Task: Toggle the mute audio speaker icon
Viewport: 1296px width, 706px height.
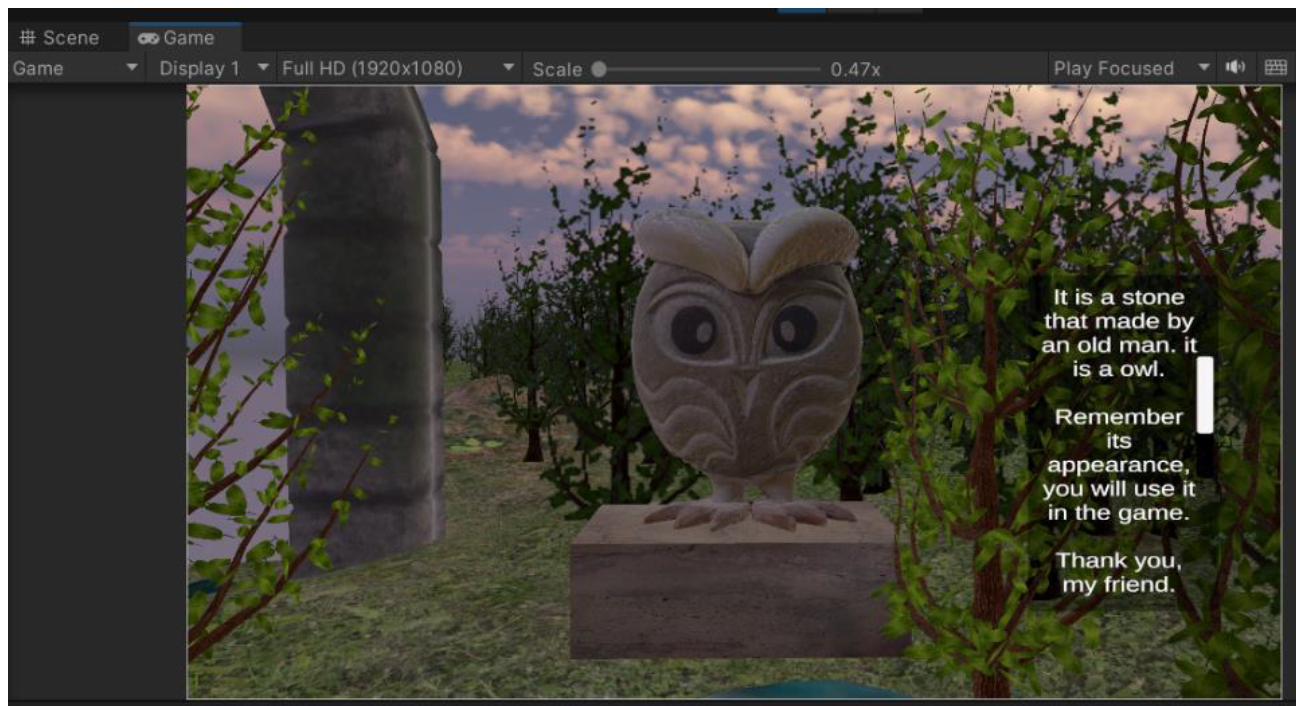Action: pyautogui.click(x=1236, y=68)
